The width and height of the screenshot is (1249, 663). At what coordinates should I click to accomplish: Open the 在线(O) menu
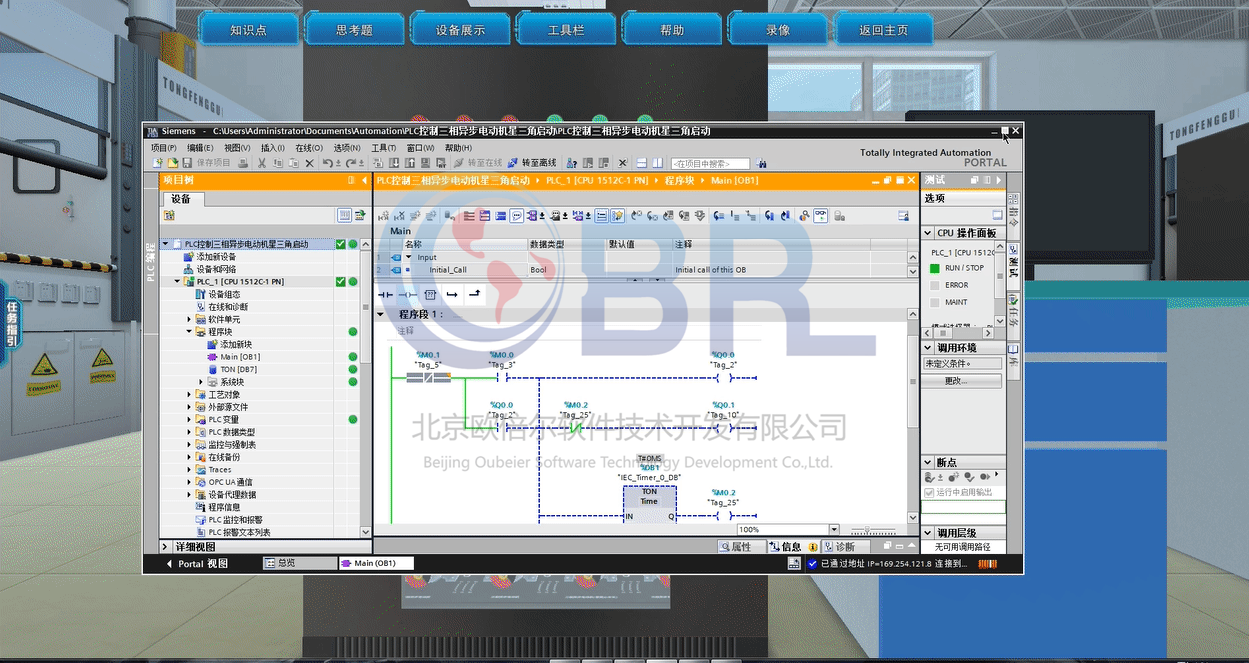click(x=309, y=148)
